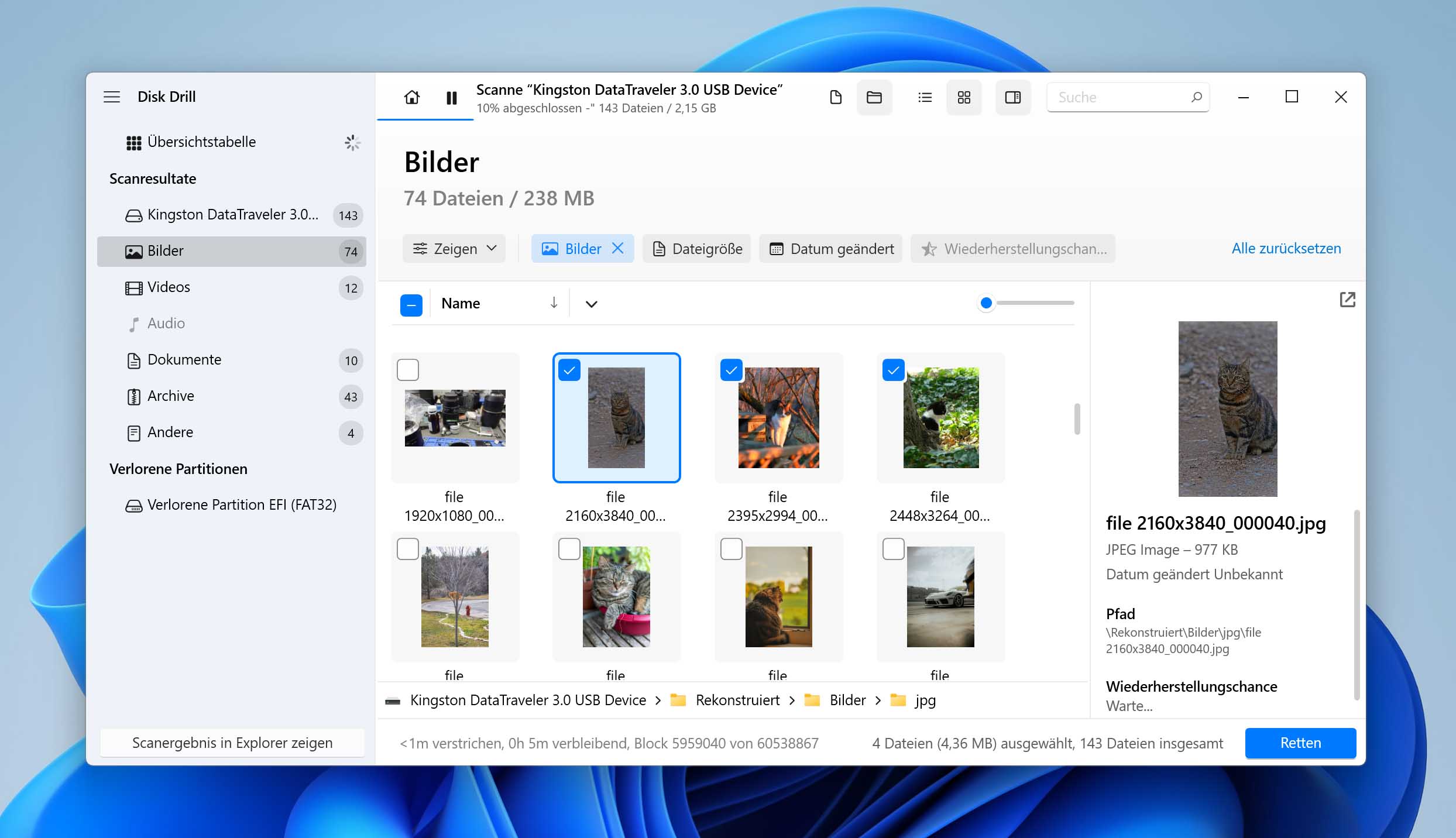The width and height of the screenshot is (1456, 838).
Task: Click the Suche search field
Action: pos(1128,97)
